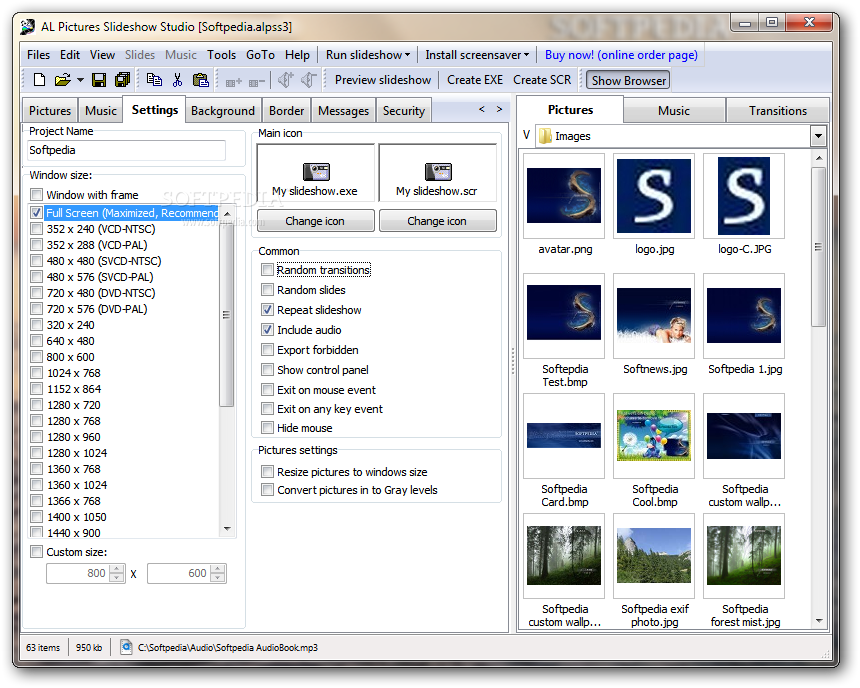
Task: Click Preview slideshow button
Action: [383, 80]
